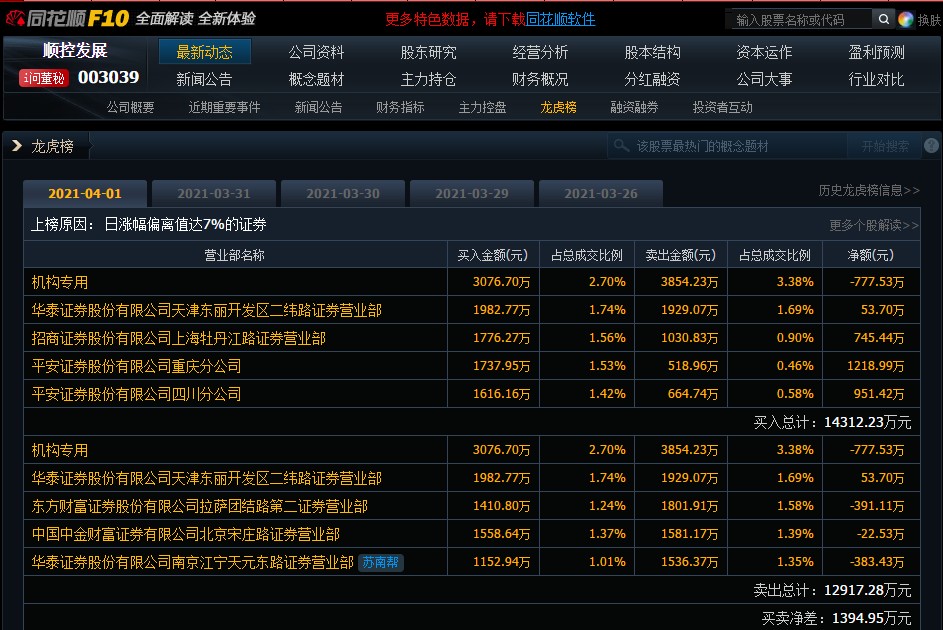
Task: Select the 龙虎榜 sub-tab
Action: tap(558, 108)
